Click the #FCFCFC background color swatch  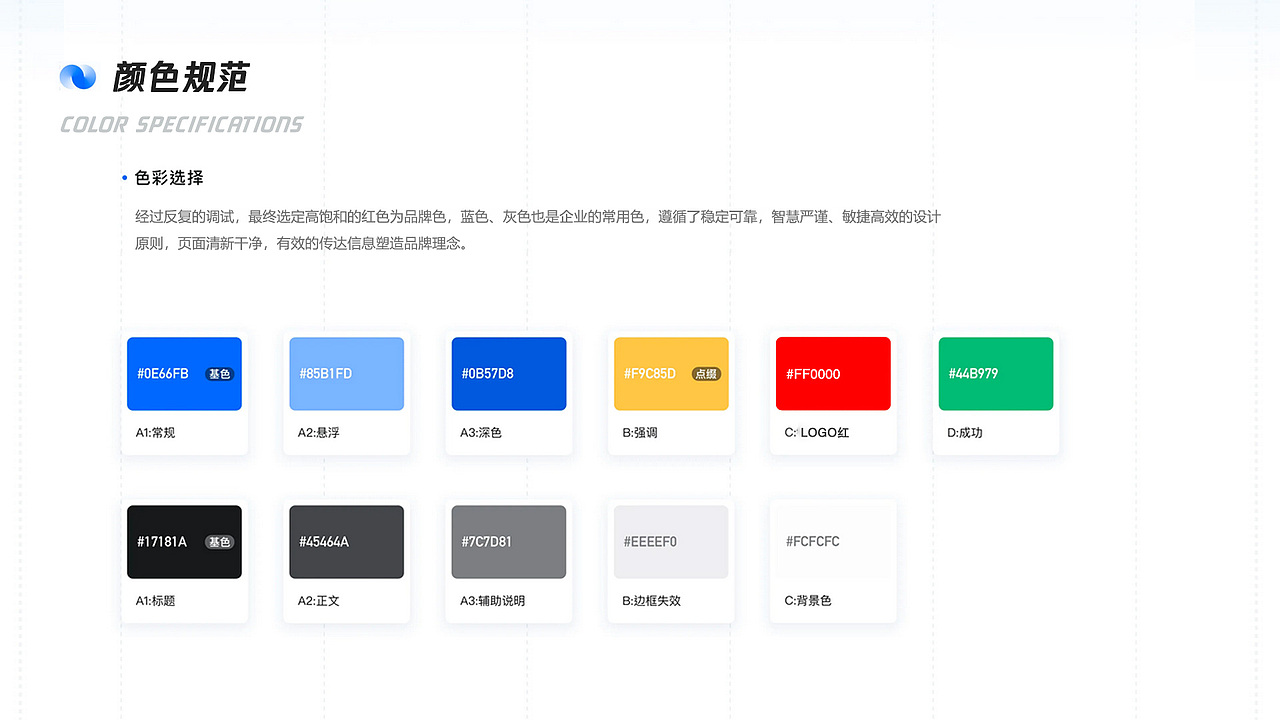(832, 541)
